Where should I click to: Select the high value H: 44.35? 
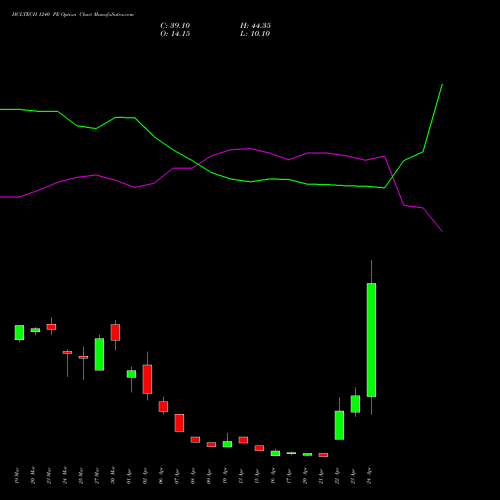[x=255, y=26]
